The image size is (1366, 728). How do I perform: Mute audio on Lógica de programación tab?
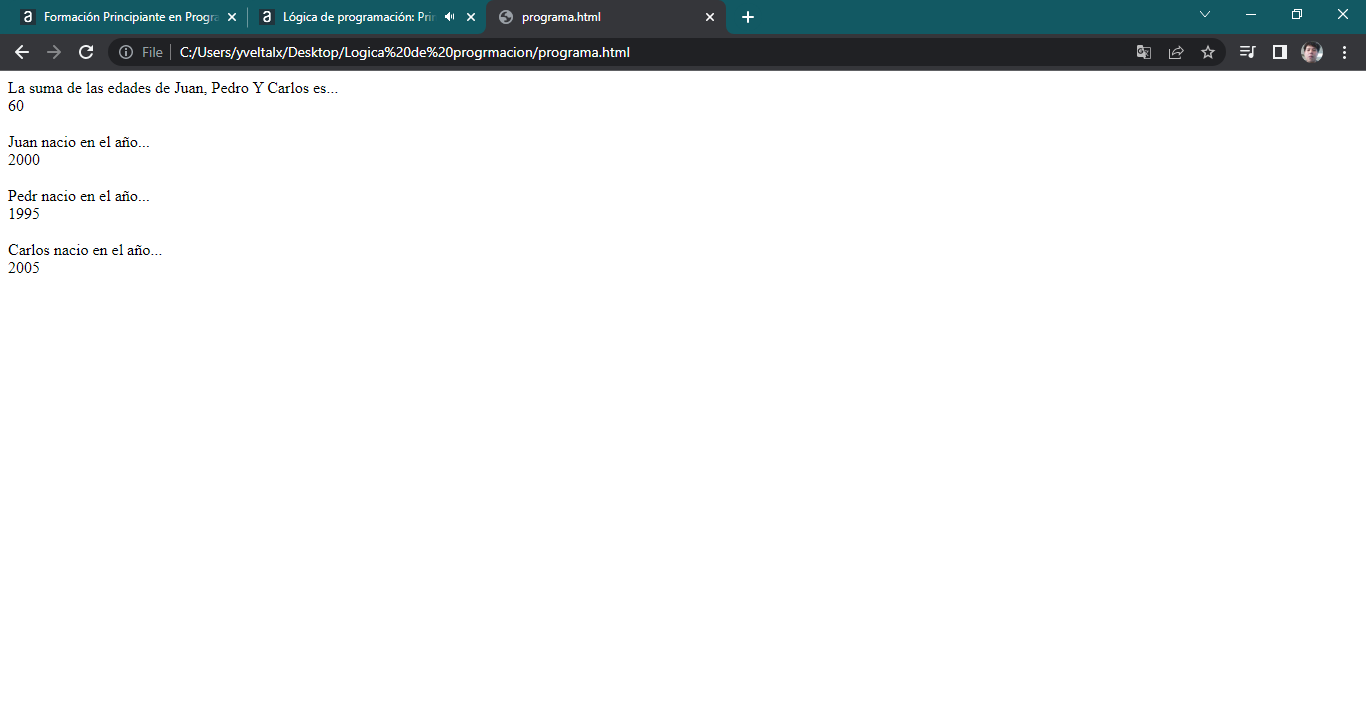pos(449,17)
